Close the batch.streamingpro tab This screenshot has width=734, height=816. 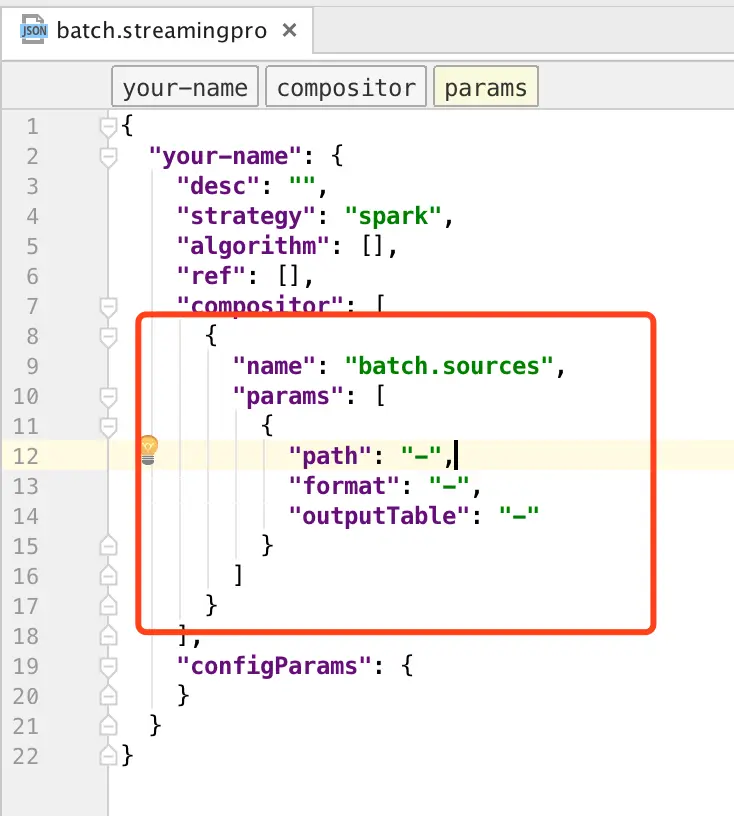pos(289,31)
